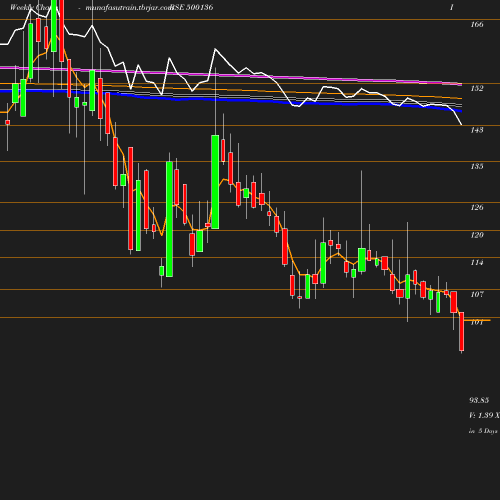This screenshot has width=500, height=500.
Task: Click the 'in 5 Days' text
Action: coord(483,431)
